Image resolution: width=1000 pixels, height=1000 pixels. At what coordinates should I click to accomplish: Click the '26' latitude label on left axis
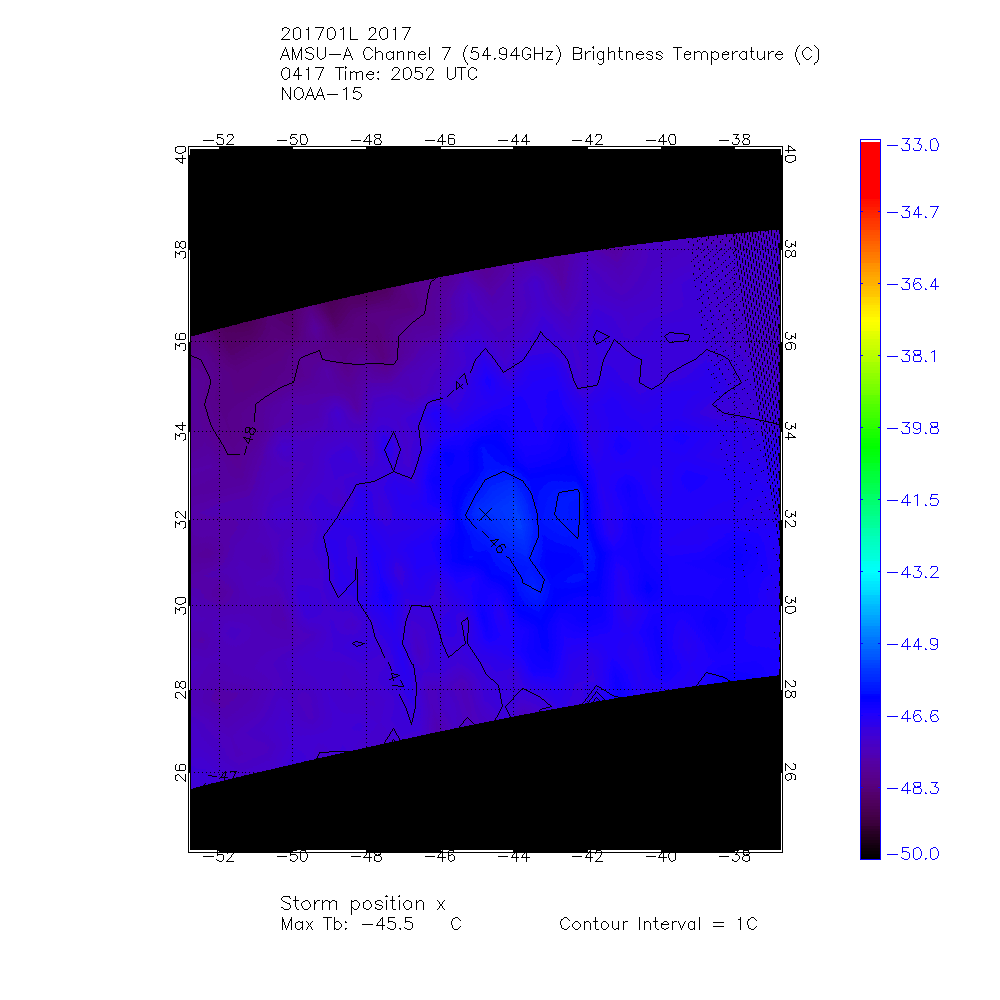pos(181,772)
